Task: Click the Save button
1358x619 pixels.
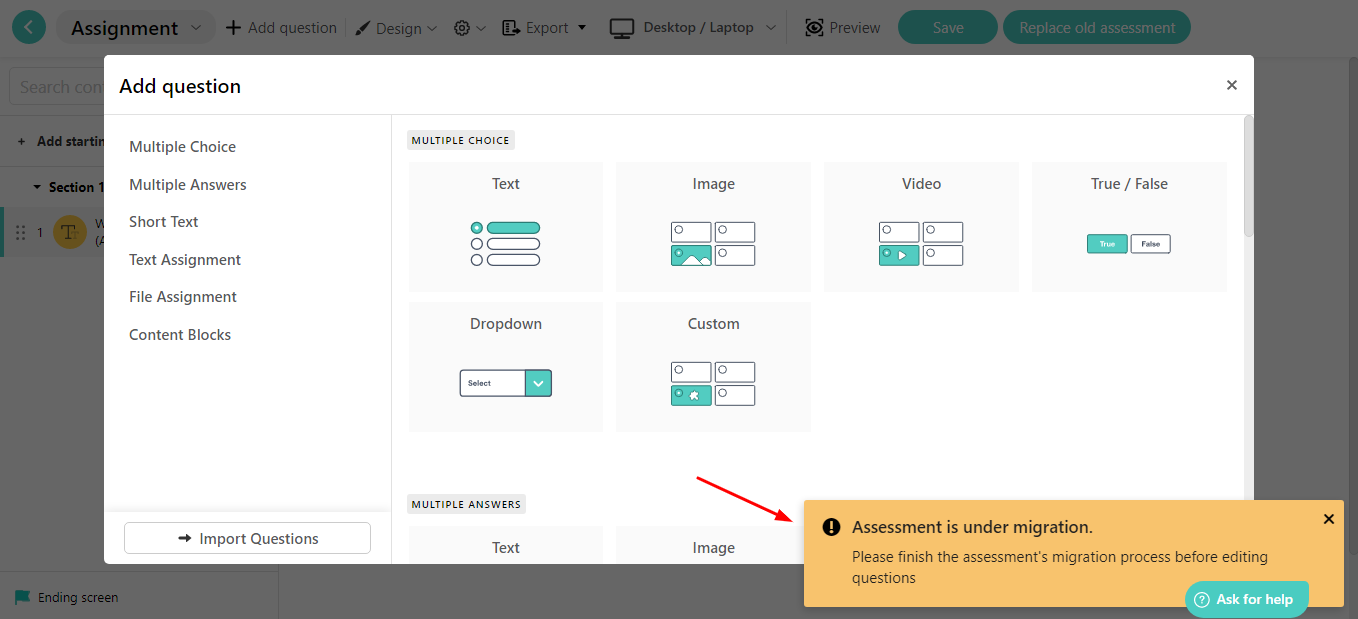Action: tap(948, 28)
